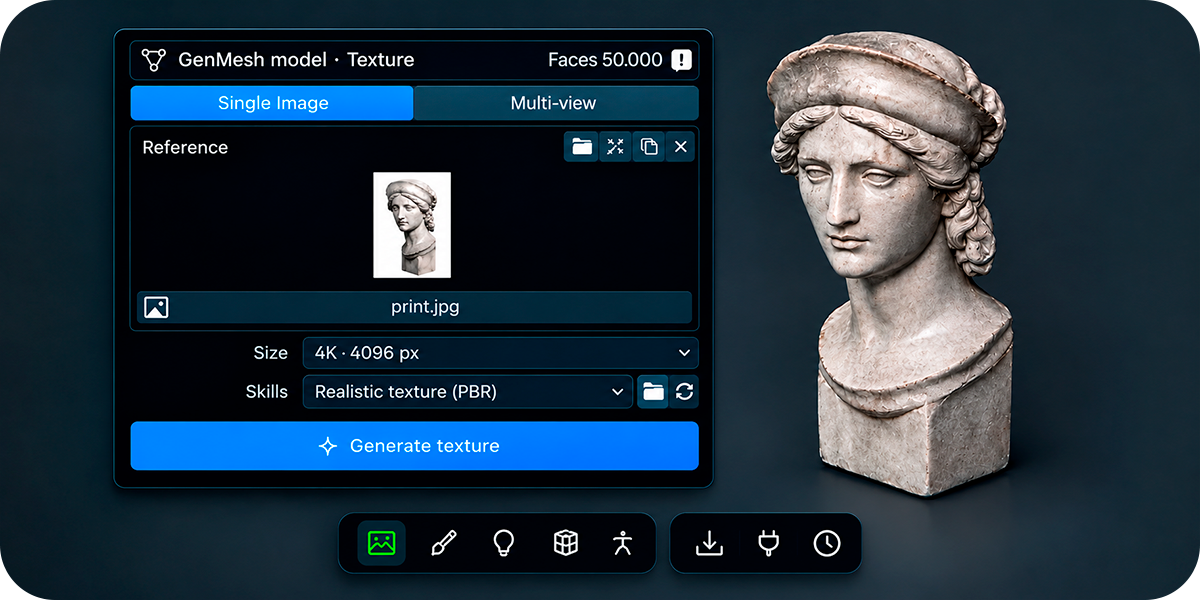Click the print.jpg reference thumbnail
This screenshot has width=1200, height=600.
tap(412, 225)
